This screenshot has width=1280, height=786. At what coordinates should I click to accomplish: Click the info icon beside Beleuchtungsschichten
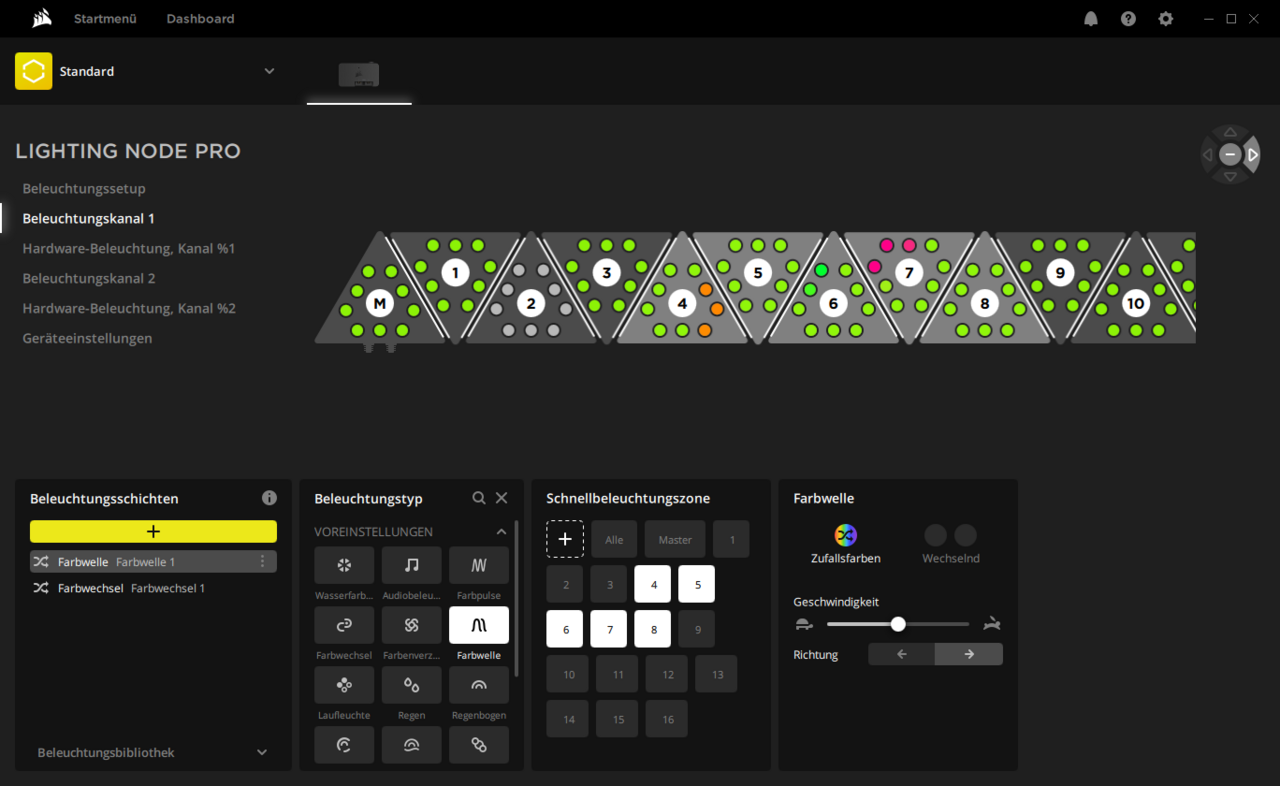(269, 498)
